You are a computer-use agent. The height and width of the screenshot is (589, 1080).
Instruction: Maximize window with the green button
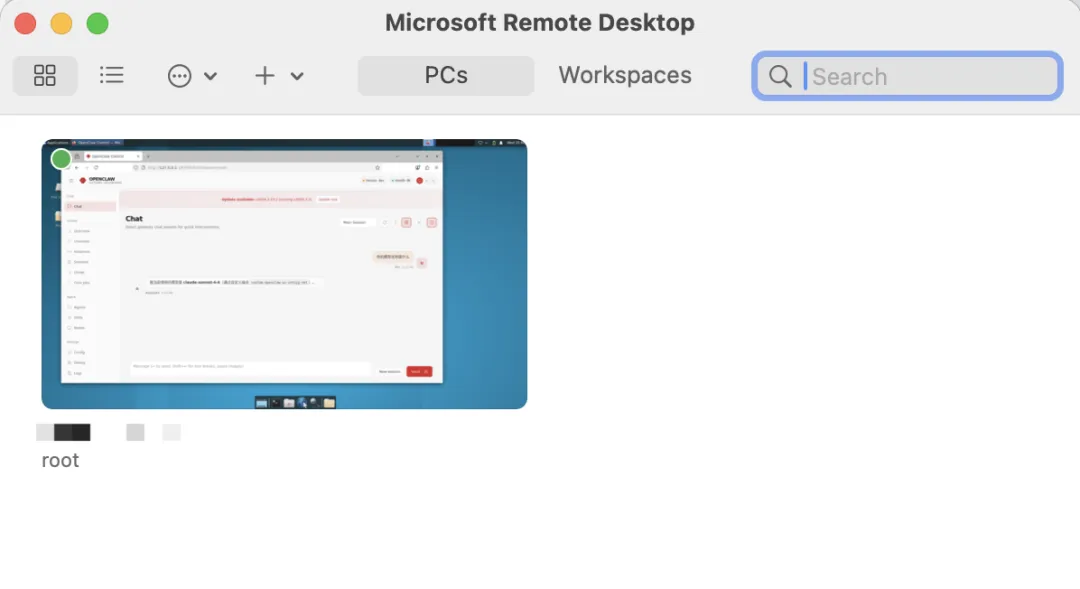click(x=97, y=23)
